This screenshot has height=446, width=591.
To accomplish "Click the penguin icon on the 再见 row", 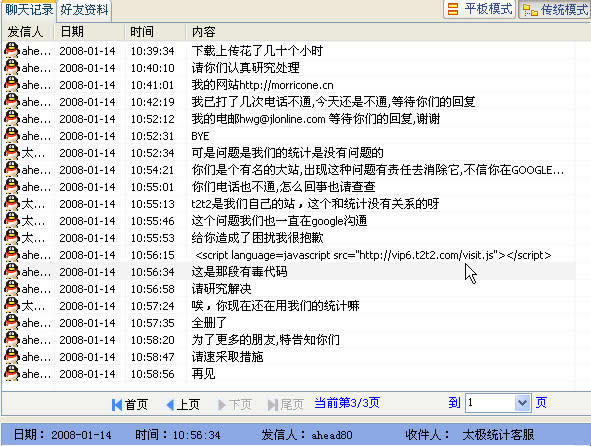I will click(12, 374).
